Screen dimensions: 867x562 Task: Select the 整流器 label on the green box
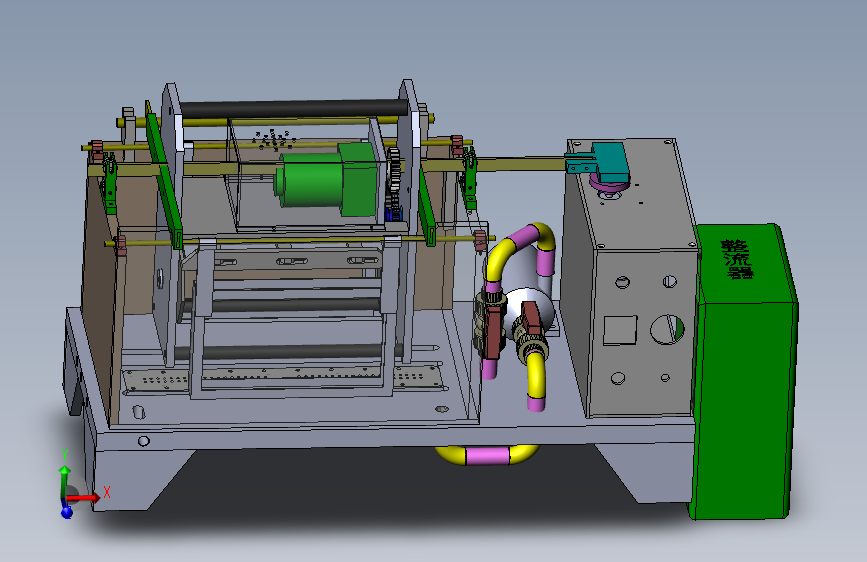pyautogui.click(x=738, y=259)
